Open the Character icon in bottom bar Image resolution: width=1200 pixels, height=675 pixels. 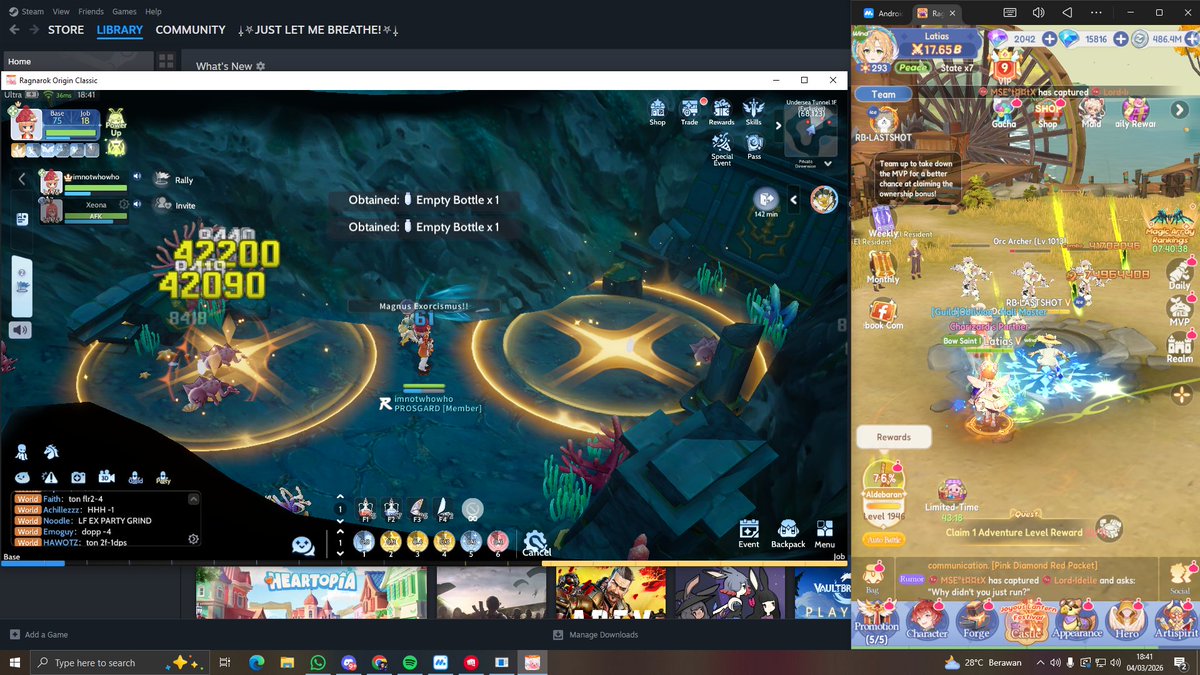927,622
